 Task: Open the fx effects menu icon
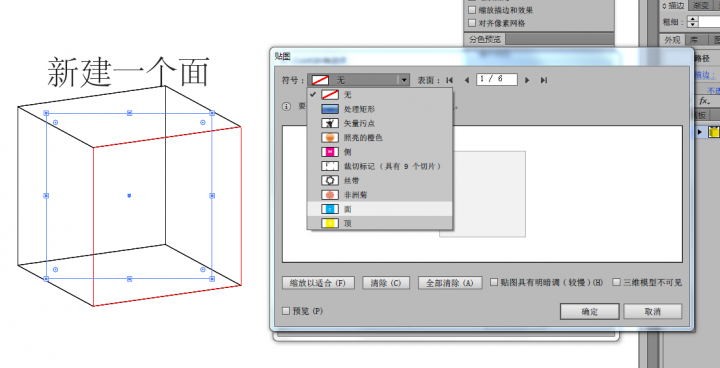pyautogui.click(x=705, y=101)
